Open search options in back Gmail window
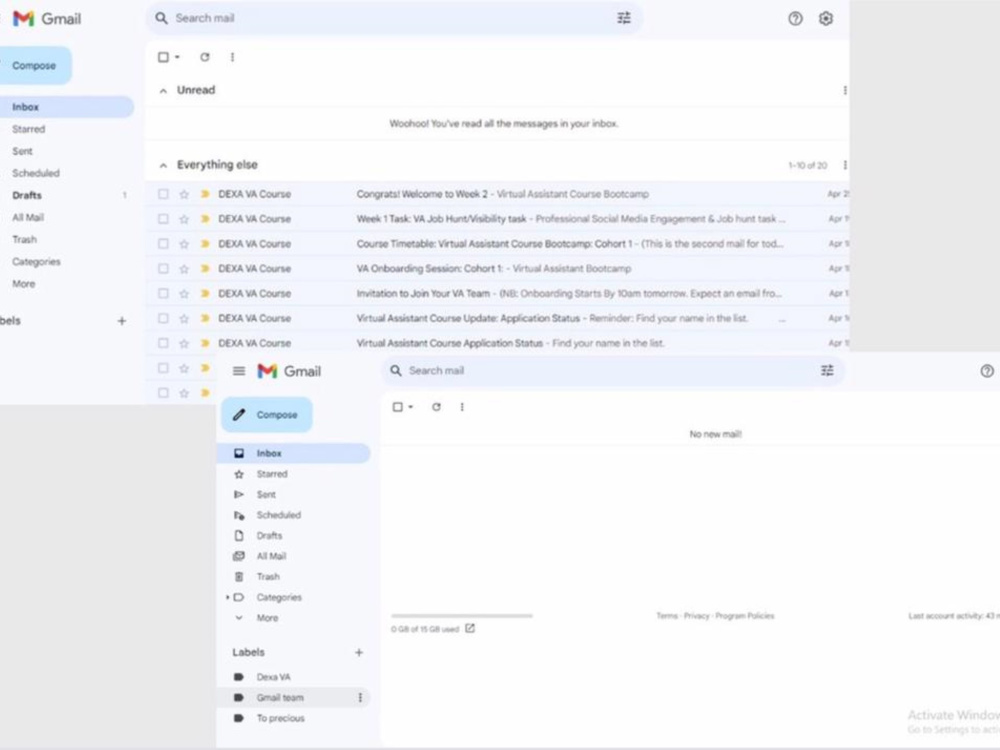Image resolution: width=1000 pixels, height=750 pixels. 624,18
